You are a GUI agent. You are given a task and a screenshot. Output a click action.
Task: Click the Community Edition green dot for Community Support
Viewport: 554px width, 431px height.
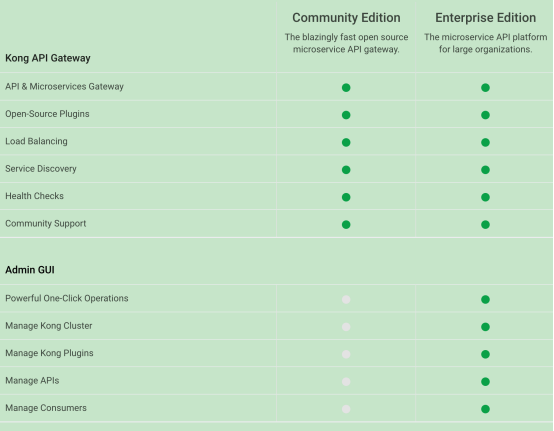click(x=346, y=225)
